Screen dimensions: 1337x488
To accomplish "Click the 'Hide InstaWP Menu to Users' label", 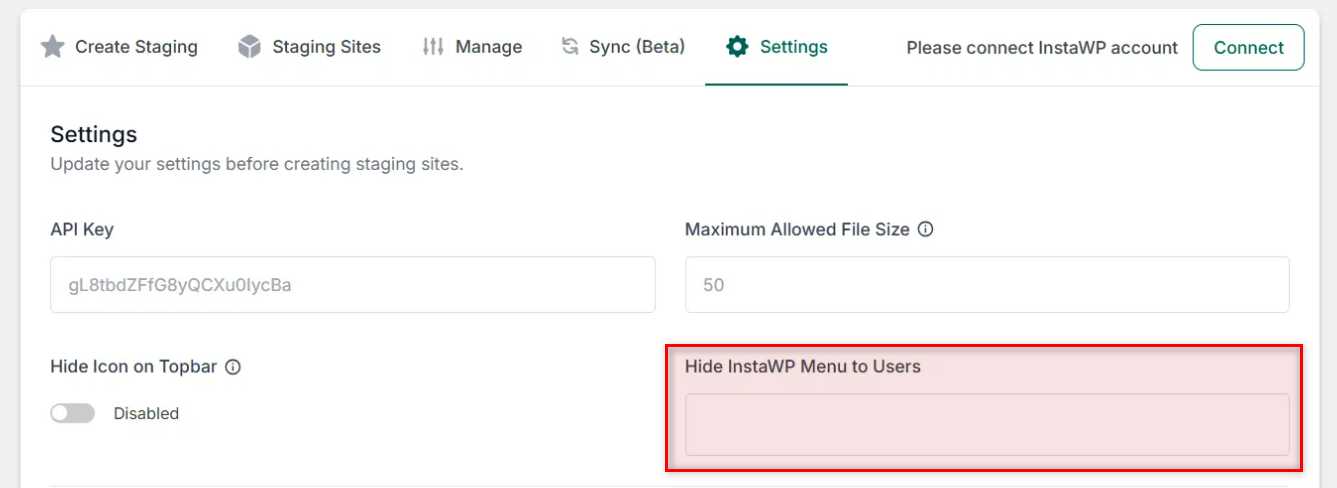I will coord(803,366).
